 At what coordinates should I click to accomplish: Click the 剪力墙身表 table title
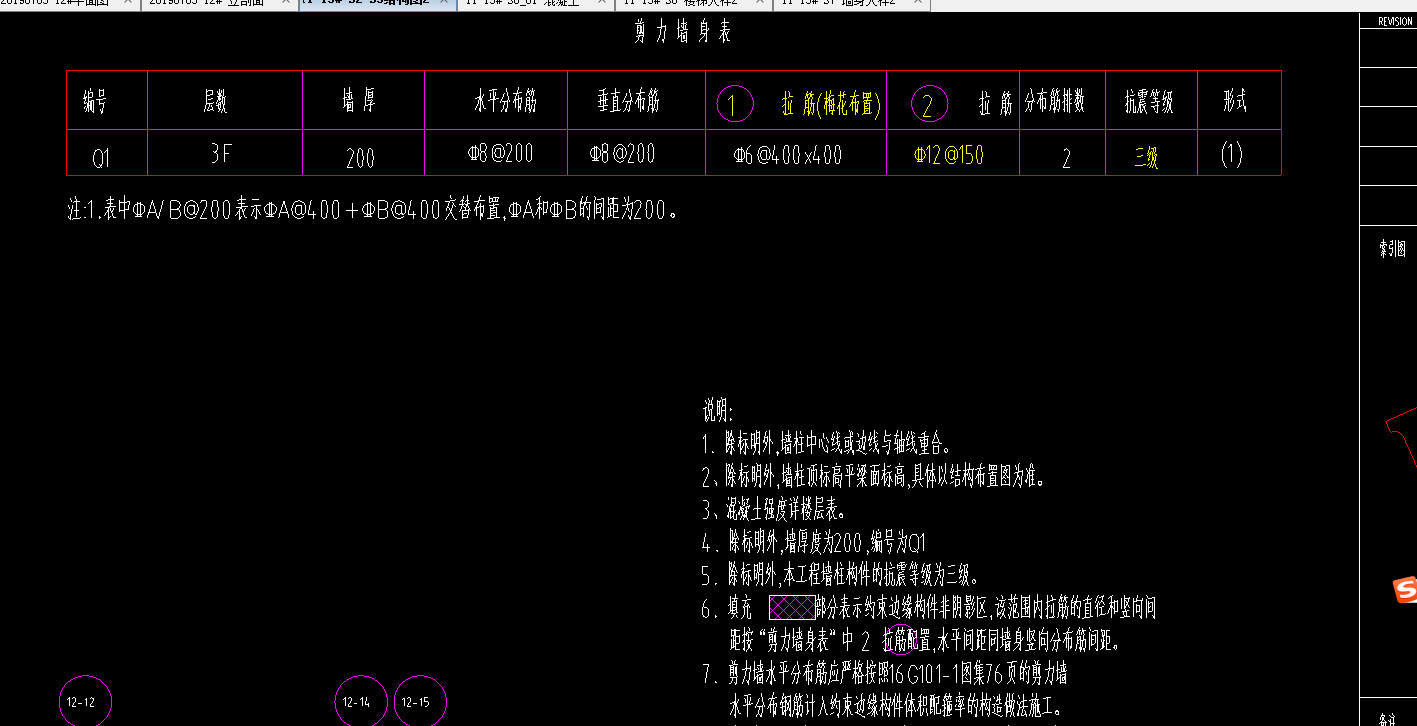click(683, 33)
